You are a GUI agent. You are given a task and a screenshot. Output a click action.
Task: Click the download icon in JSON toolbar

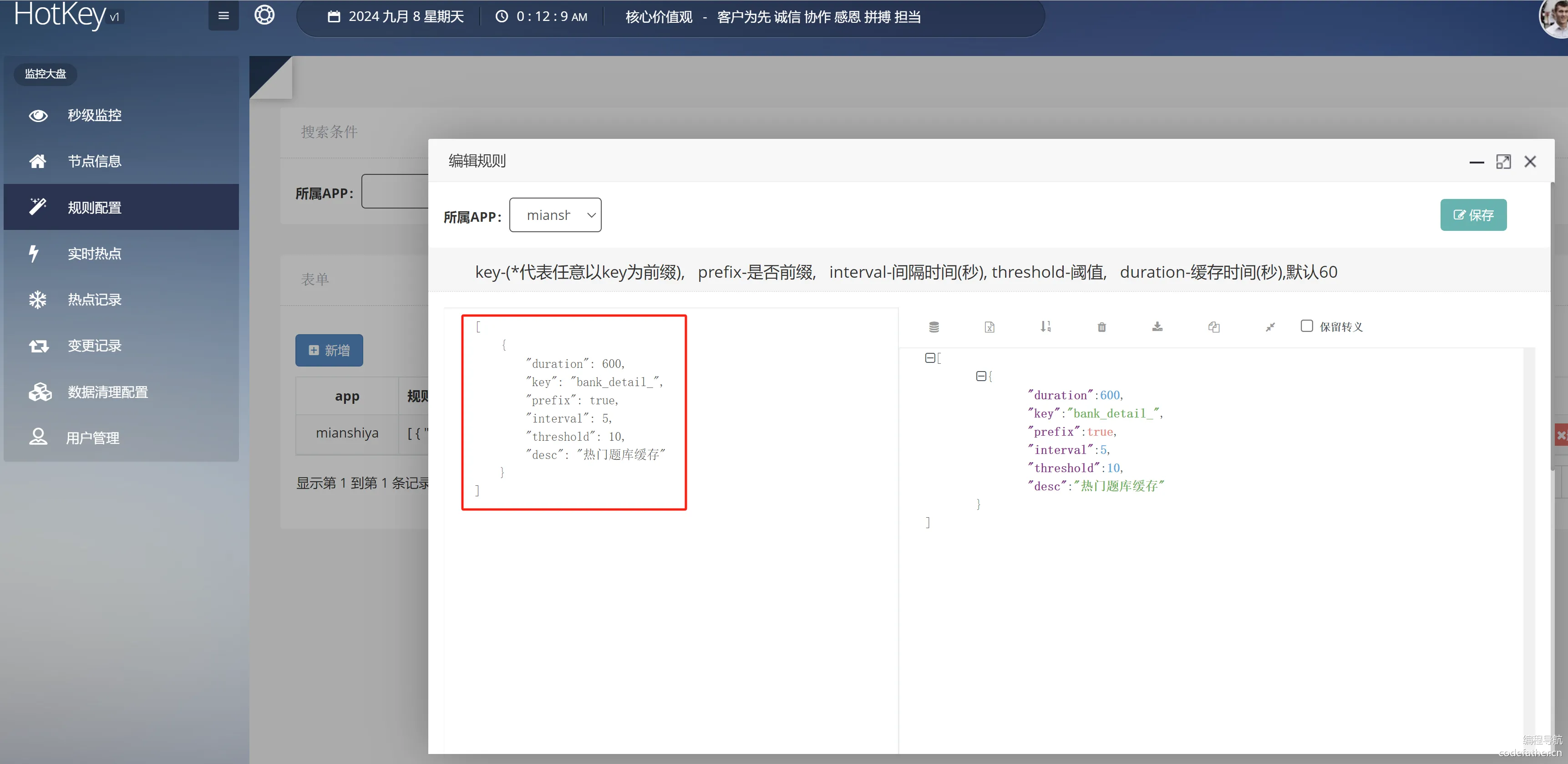click(1157, 327)
